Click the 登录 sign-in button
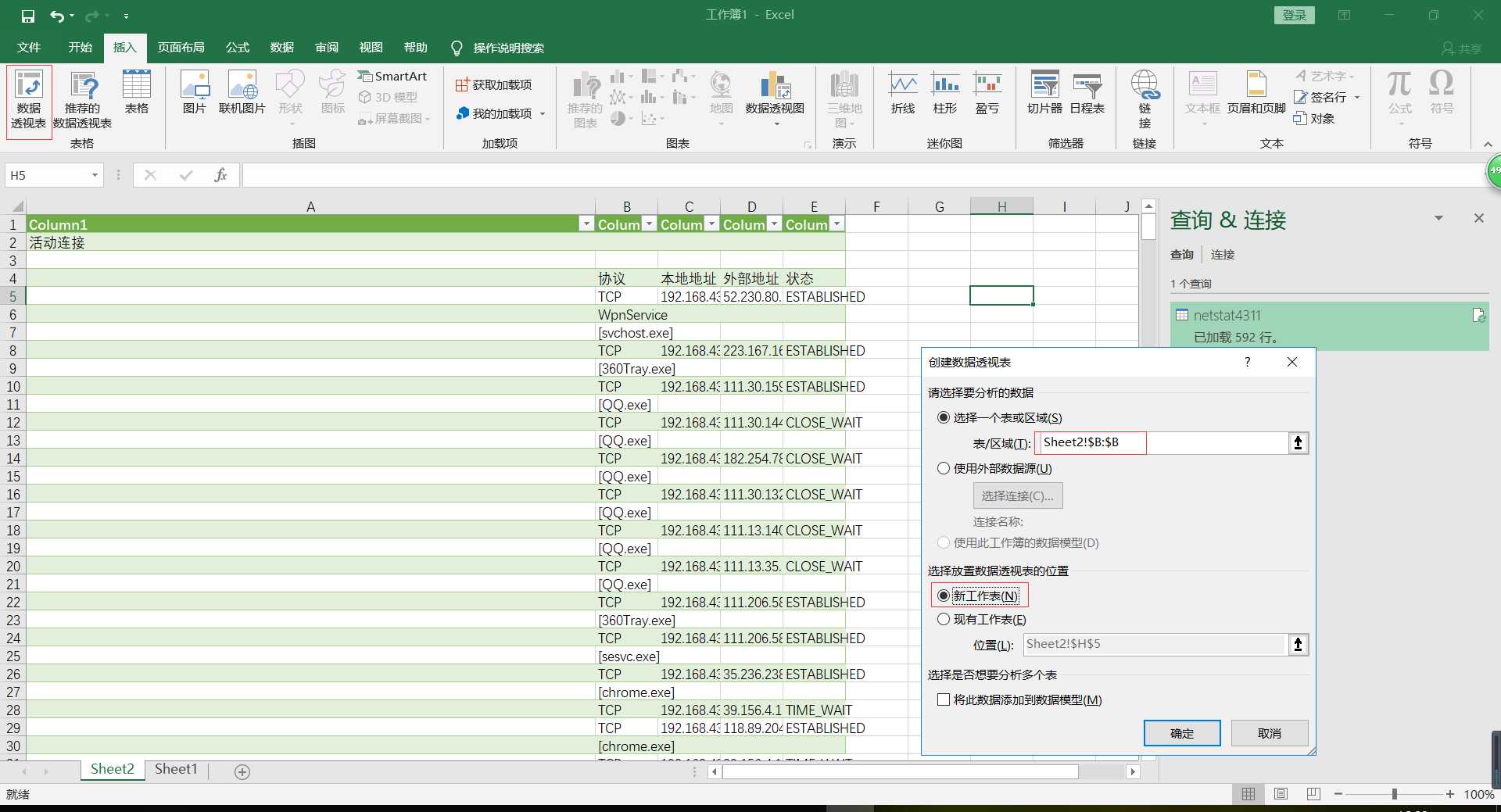This screenshot has height=812, width=1501. 1295,16
